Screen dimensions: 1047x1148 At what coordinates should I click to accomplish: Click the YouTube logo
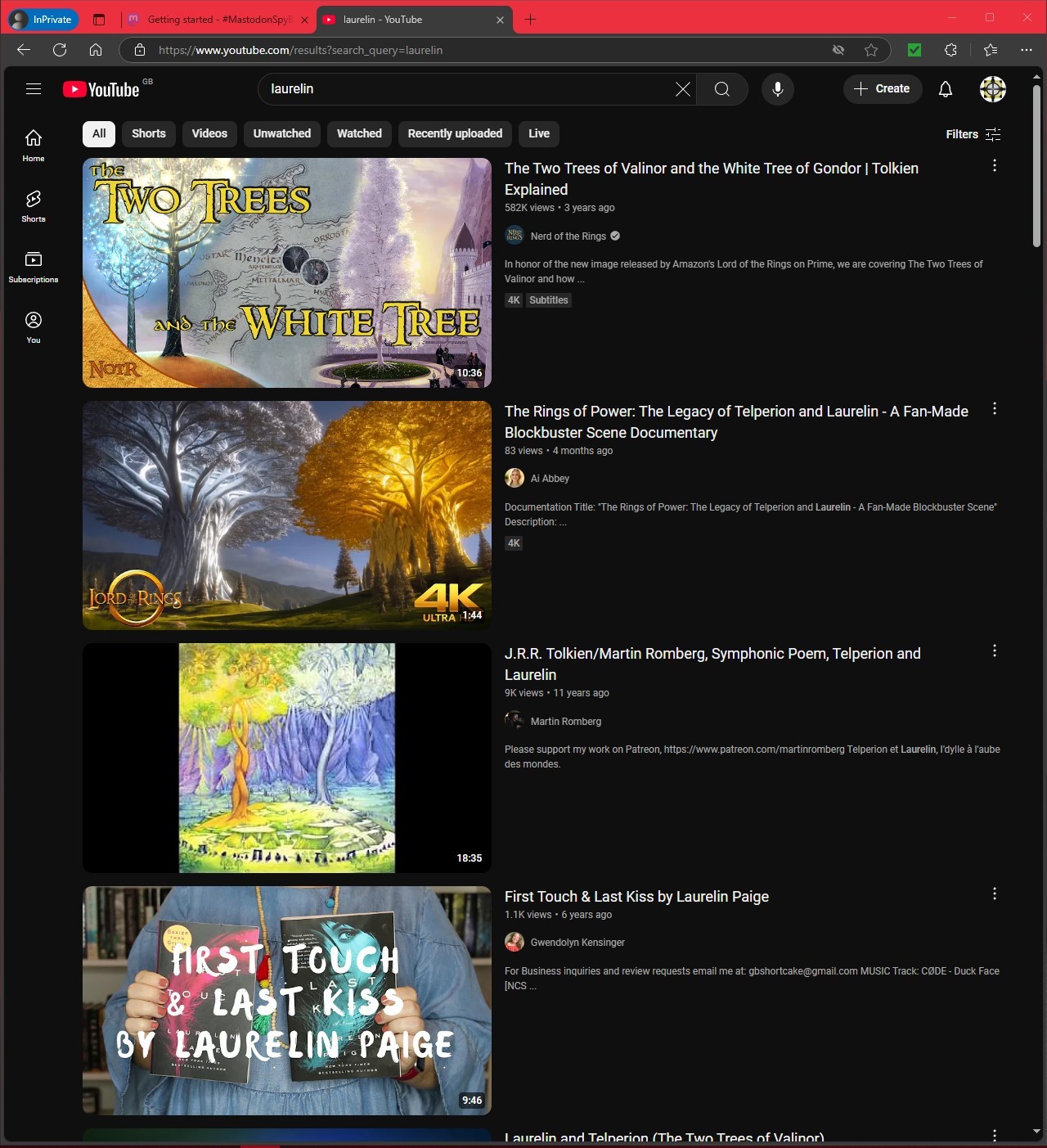click(x=101, y=89)
